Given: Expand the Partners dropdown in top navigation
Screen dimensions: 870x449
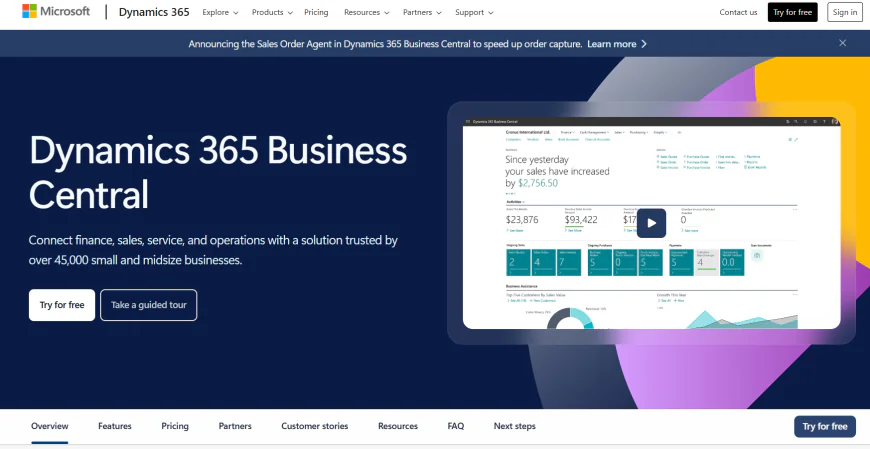Looking at the screenshot, I should pyautogui.click(x=422, y=12).
